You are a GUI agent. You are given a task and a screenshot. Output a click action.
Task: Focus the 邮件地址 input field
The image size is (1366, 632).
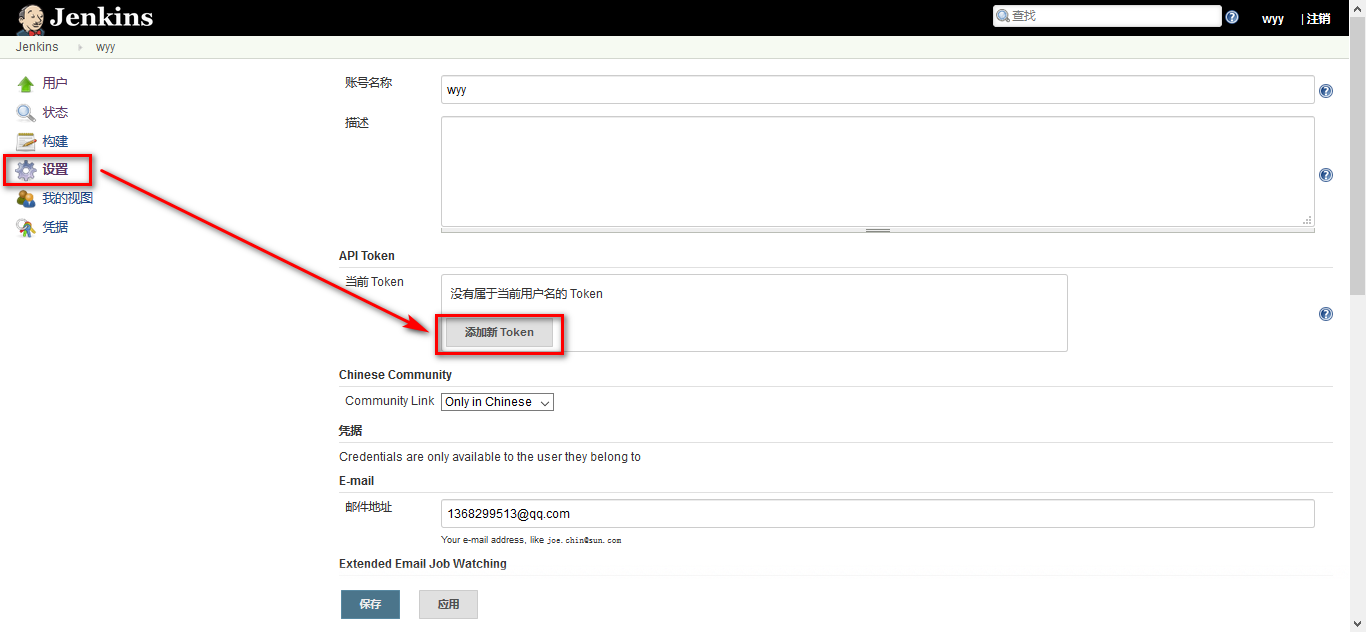[x=878, y=514]
